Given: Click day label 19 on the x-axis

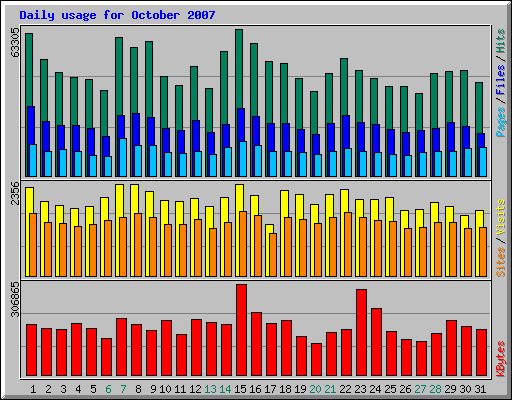Looking at the screenshot, I should pyautogui.click(x=300, y=389).
